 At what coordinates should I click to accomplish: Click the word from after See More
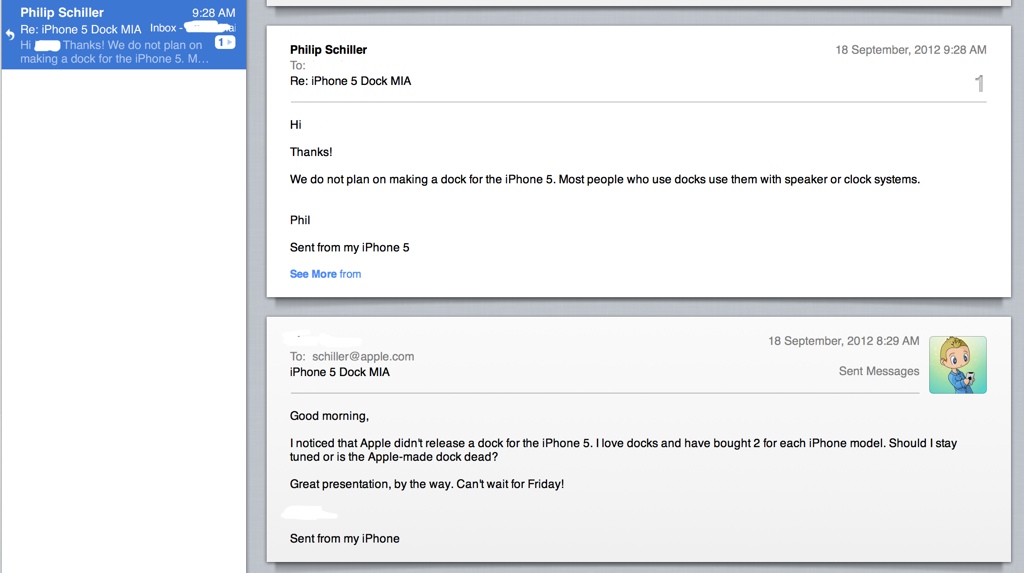point(350,274)
